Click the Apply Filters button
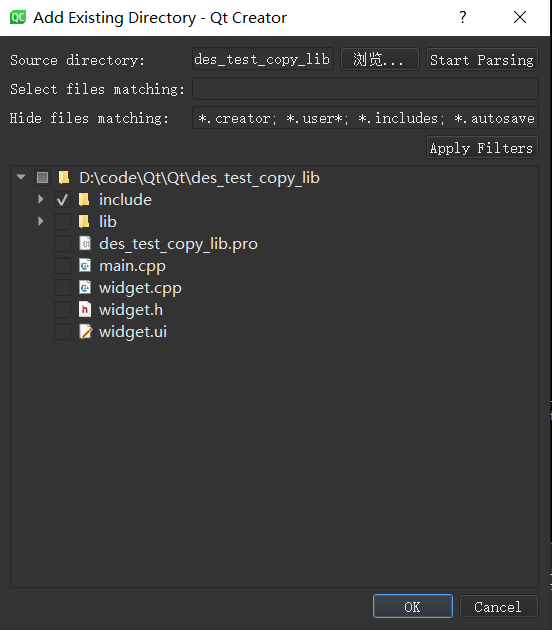552x630 pixels. (482, 148)
